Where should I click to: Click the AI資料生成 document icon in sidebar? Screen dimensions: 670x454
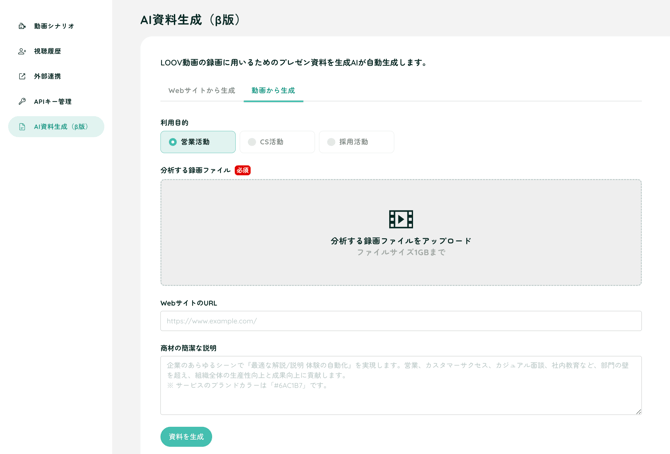22,127
